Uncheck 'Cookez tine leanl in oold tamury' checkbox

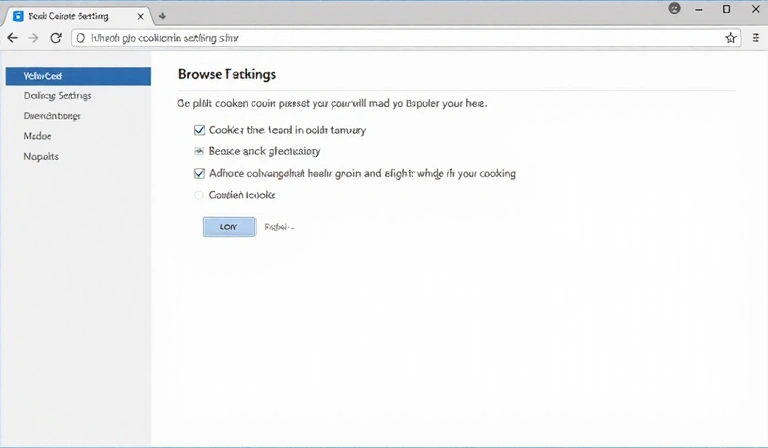pyautogui.click(x=199, y=130)
